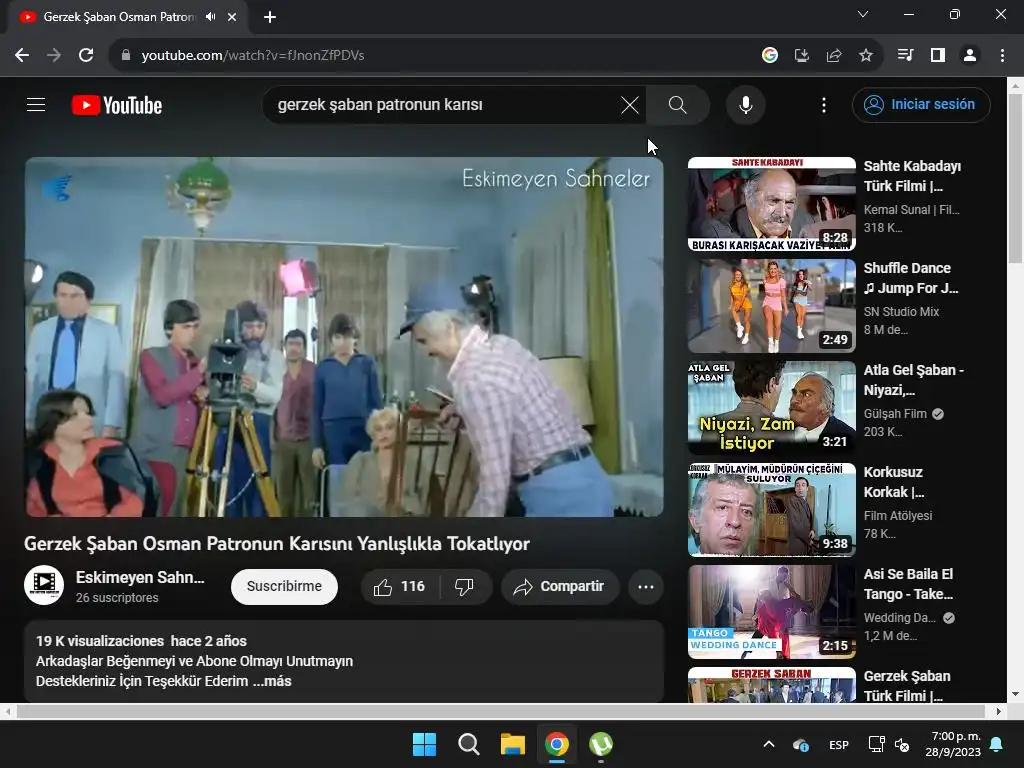Expand description with ...más
This screenshot has height=768, width=1024.
(272, 681)
